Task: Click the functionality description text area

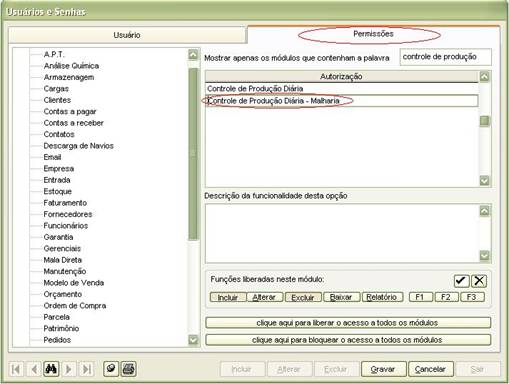Action: [342, 233]
